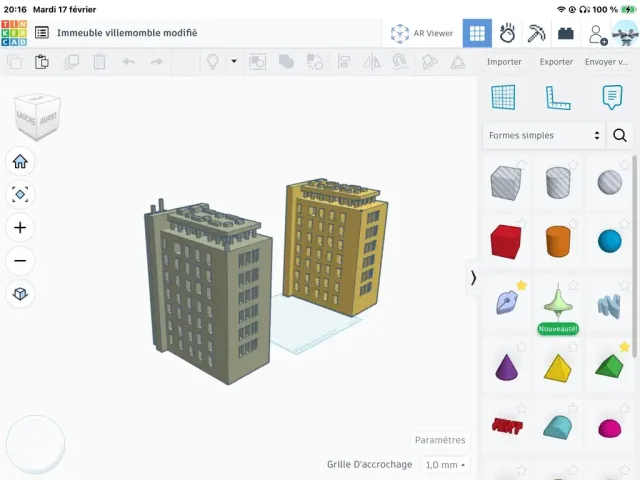Toggle orthographic perspective view
The image size is (640, 480).
(x=20, y=293)
